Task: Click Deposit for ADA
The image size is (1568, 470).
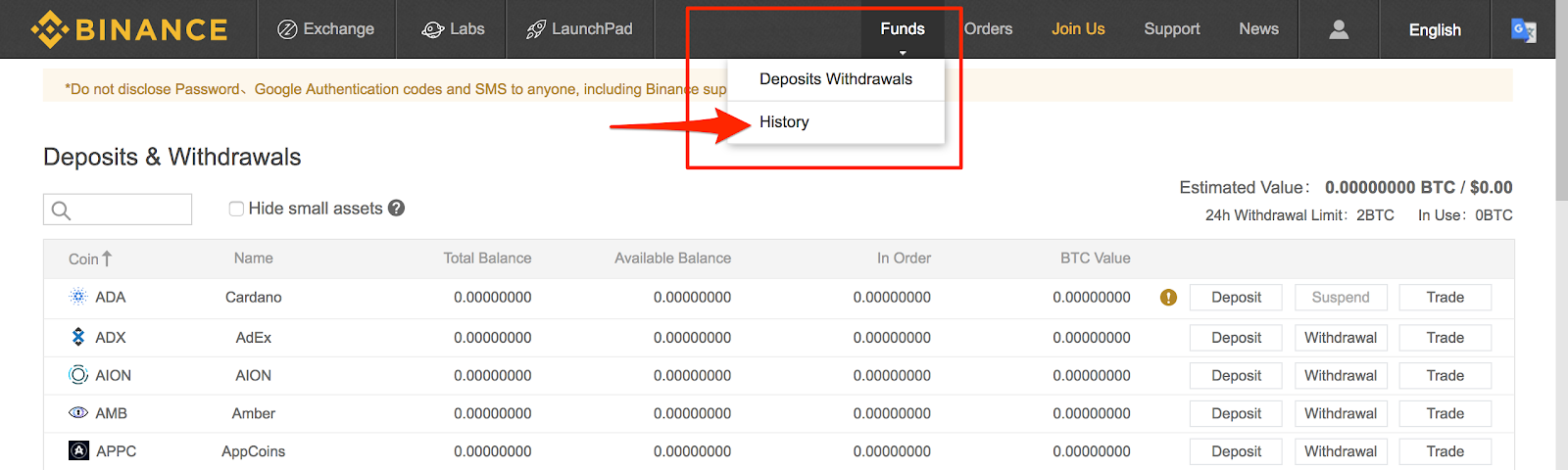Action: tap(1236, 298)
